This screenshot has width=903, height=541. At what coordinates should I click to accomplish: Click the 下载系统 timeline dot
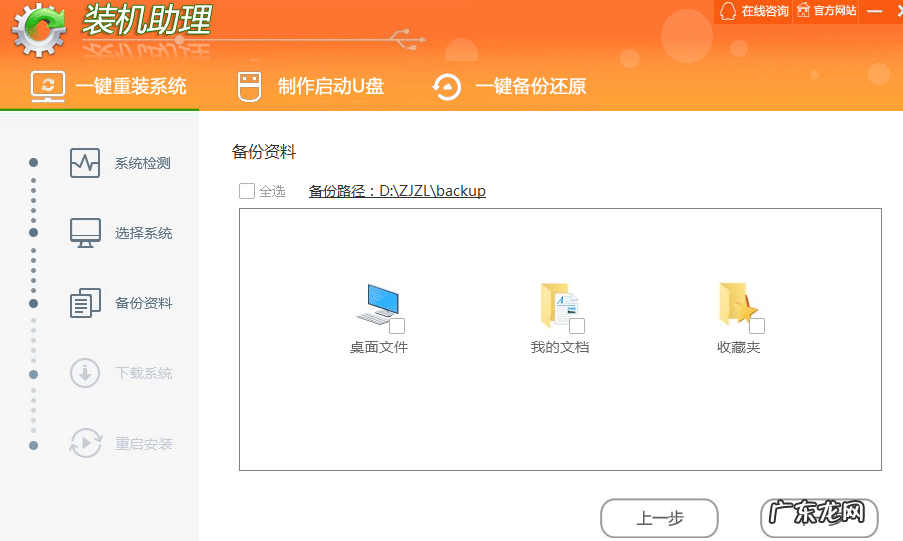pos(33,374)
